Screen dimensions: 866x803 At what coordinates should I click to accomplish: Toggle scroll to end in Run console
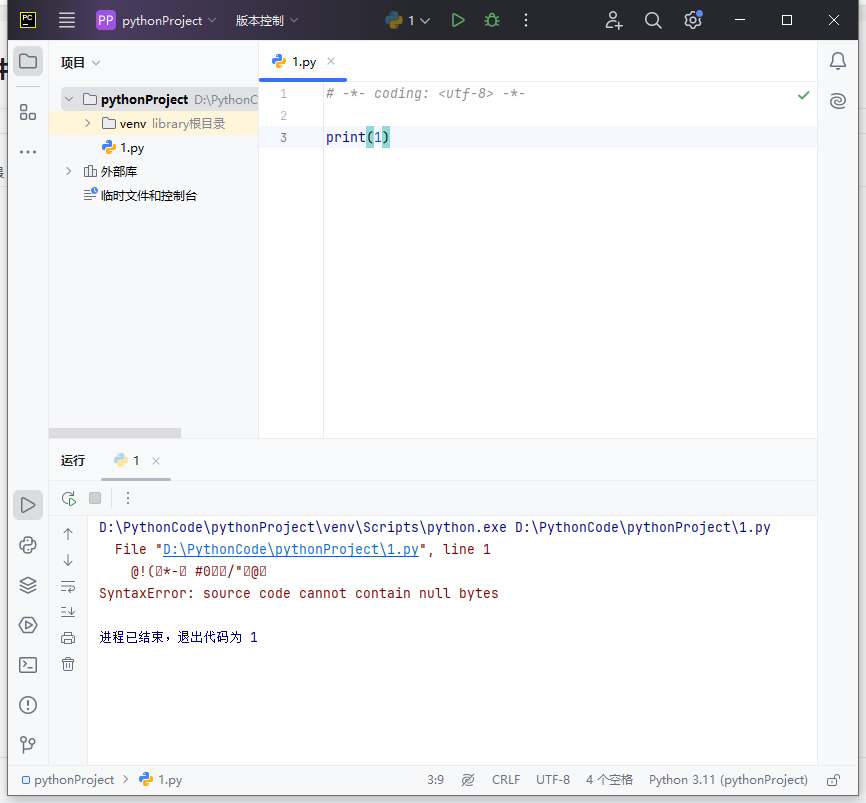(68, 612)
